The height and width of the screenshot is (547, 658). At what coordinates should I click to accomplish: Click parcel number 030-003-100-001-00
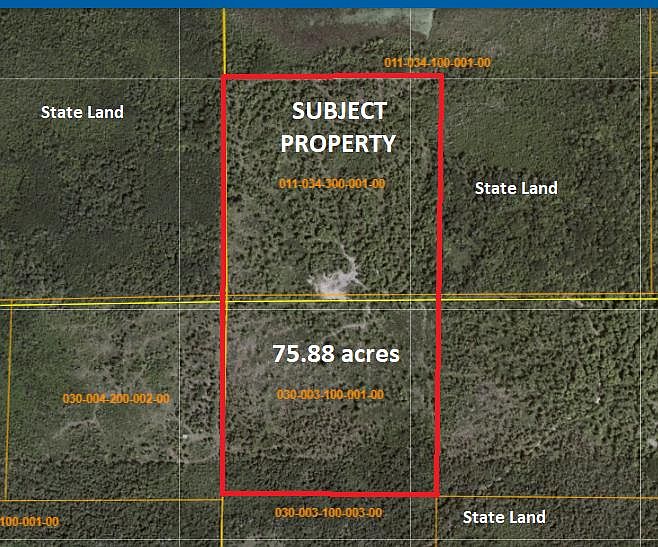(331, 395)
